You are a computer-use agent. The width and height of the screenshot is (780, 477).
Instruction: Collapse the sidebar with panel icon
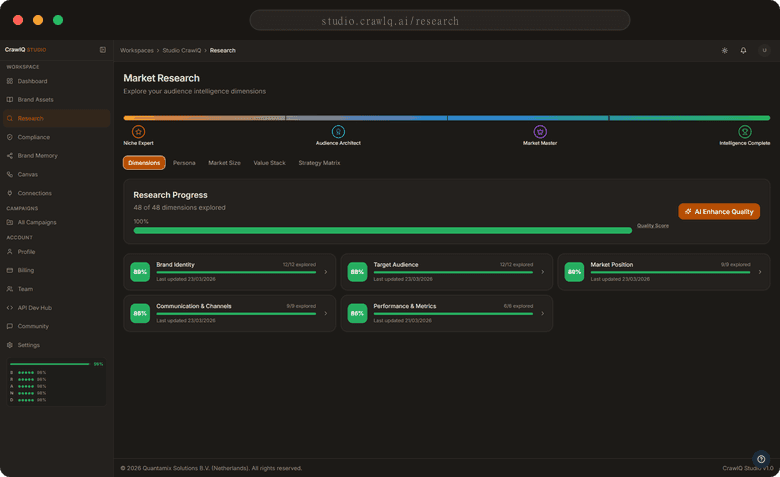pyautogui.click(x=103, y=50)
